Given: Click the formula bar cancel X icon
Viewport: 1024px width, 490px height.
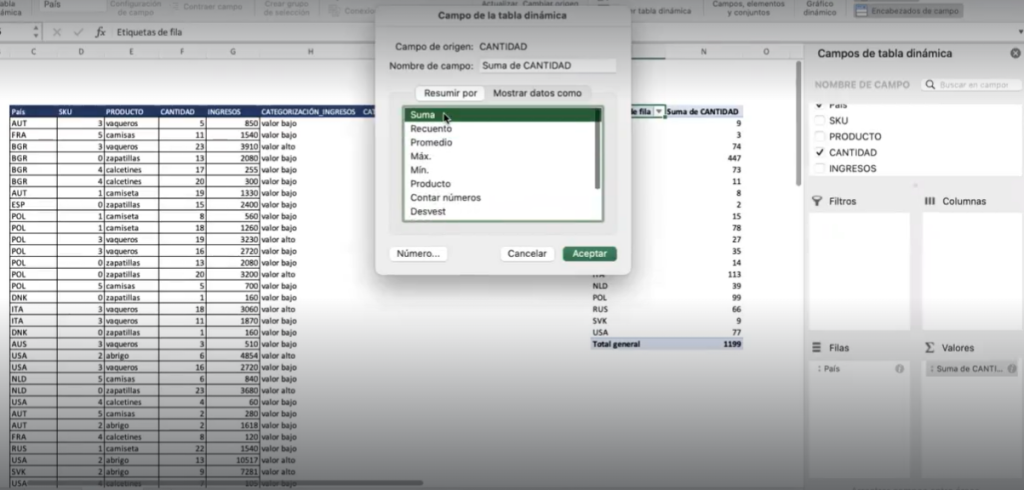Looking at the screenshot, I should point(57,32).
